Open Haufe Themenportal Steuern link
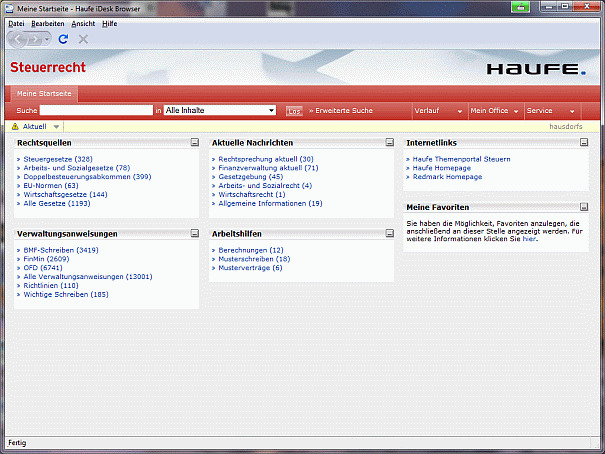 [461, 159]
